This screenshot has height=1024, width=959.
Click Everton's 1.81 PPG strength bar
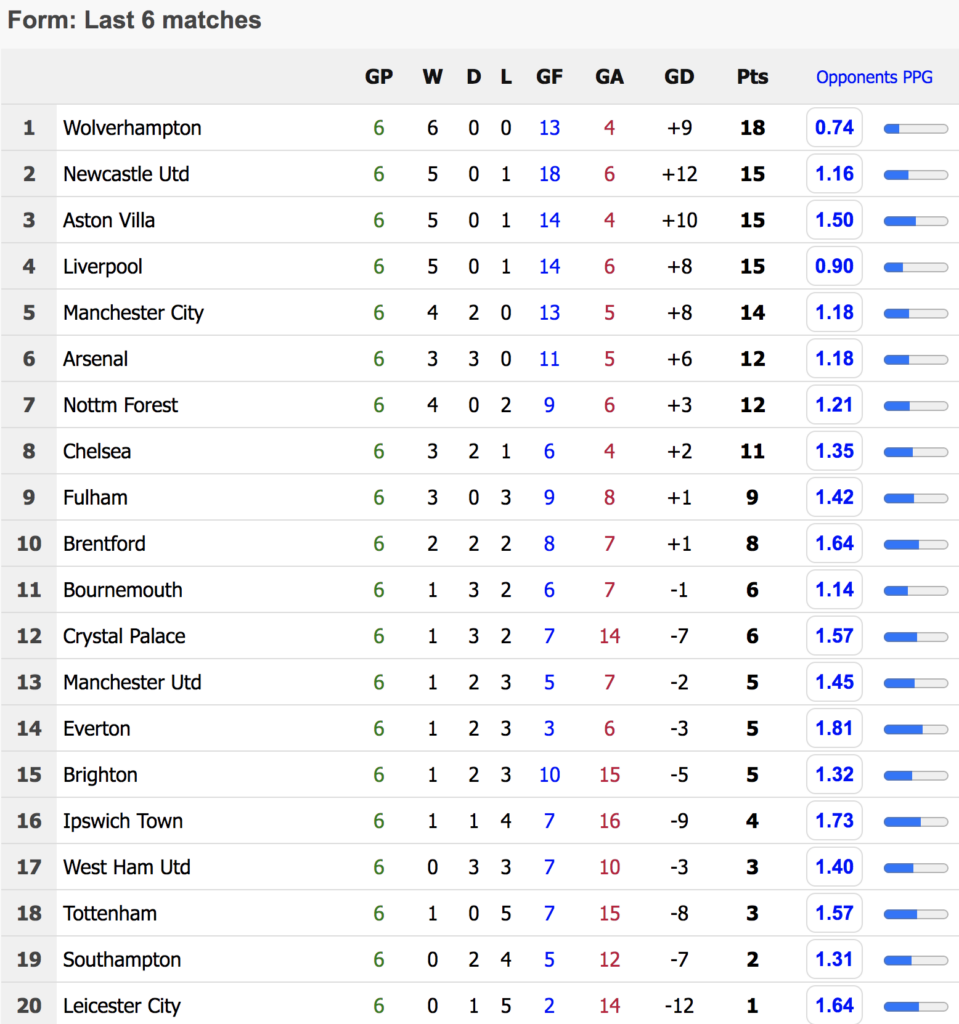point(915,730)
